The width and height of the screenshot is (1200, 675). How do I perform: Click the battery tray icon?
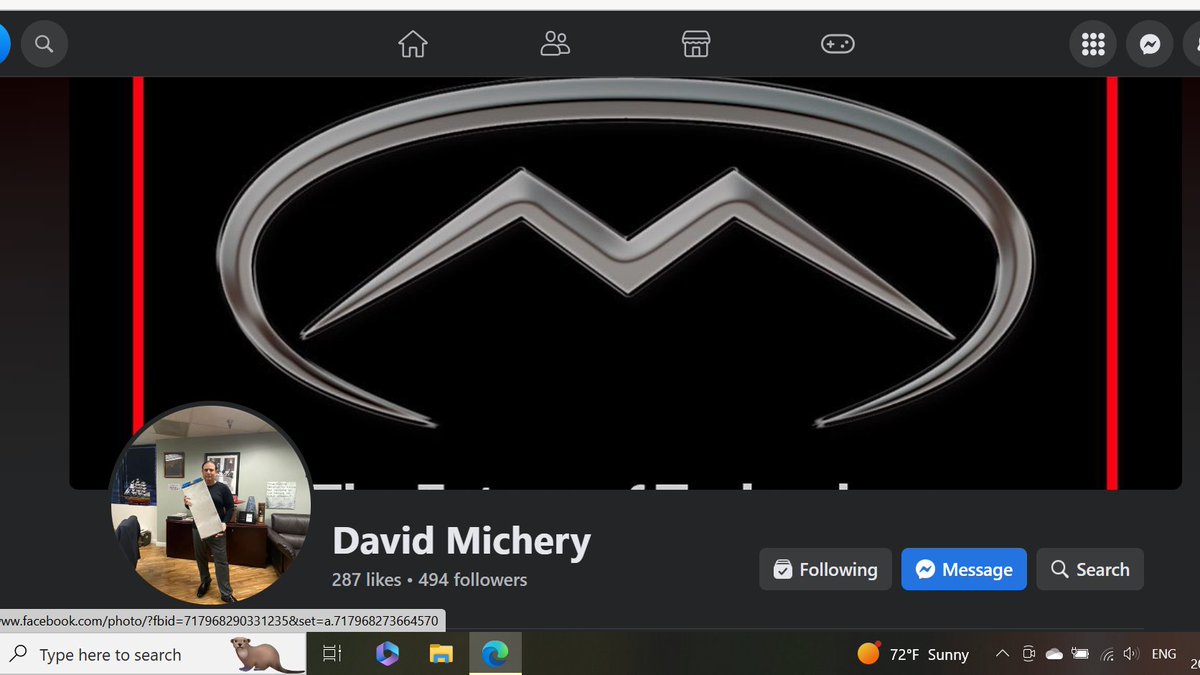click(1080, 654)
